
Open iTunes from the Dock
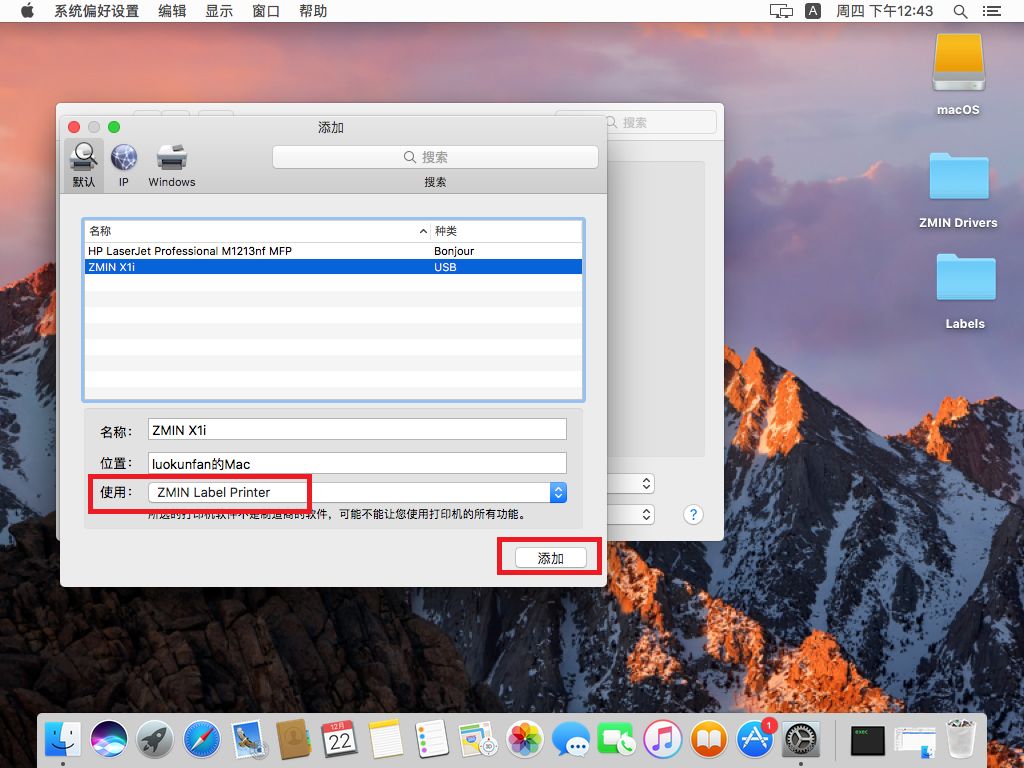click(x=662, y=740)
